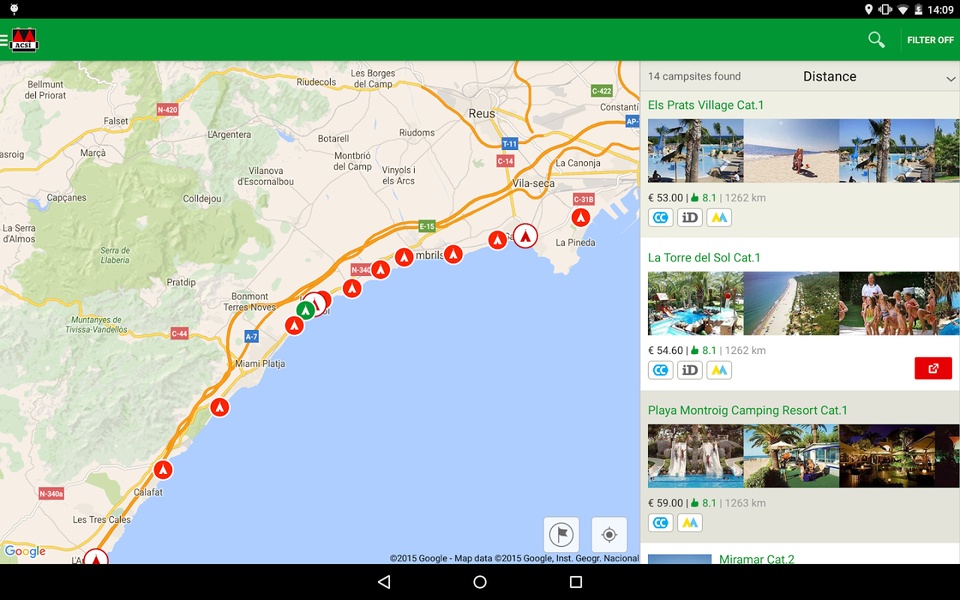Image resolution: width=960 pixels, height=600 pixels.
Task: Expand the Distance sort dropdown
Action: click(829, 77)
